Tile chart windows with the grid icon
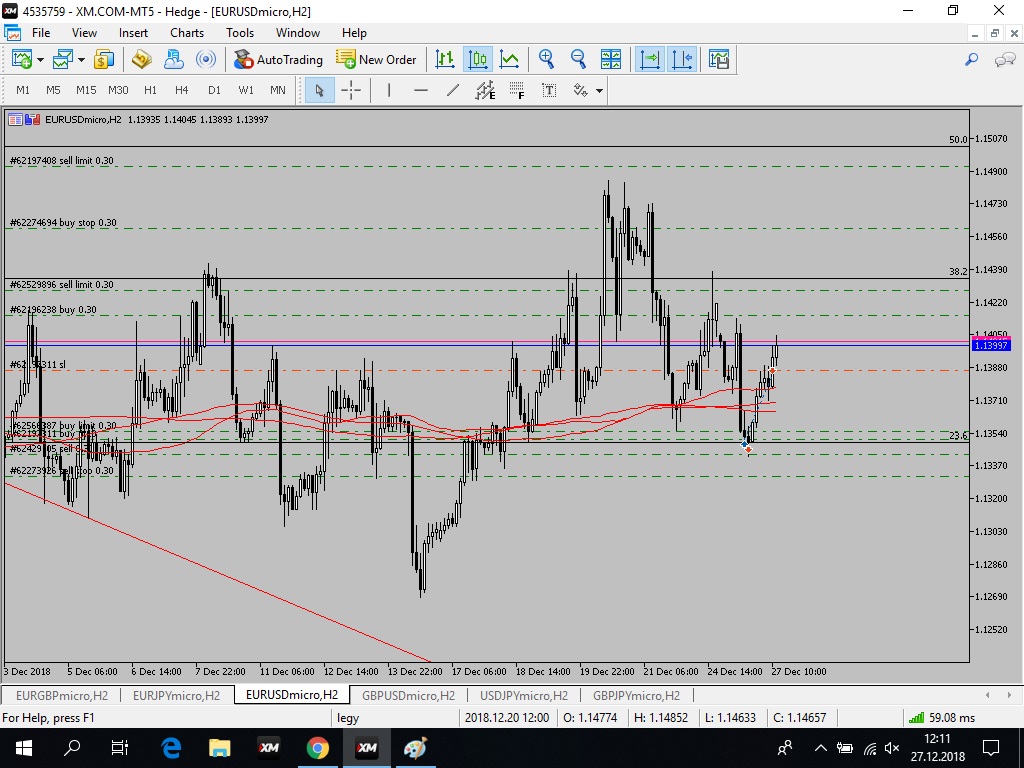Image resolution: width=1024 pixels, height=768 pixels. [611, 59]
